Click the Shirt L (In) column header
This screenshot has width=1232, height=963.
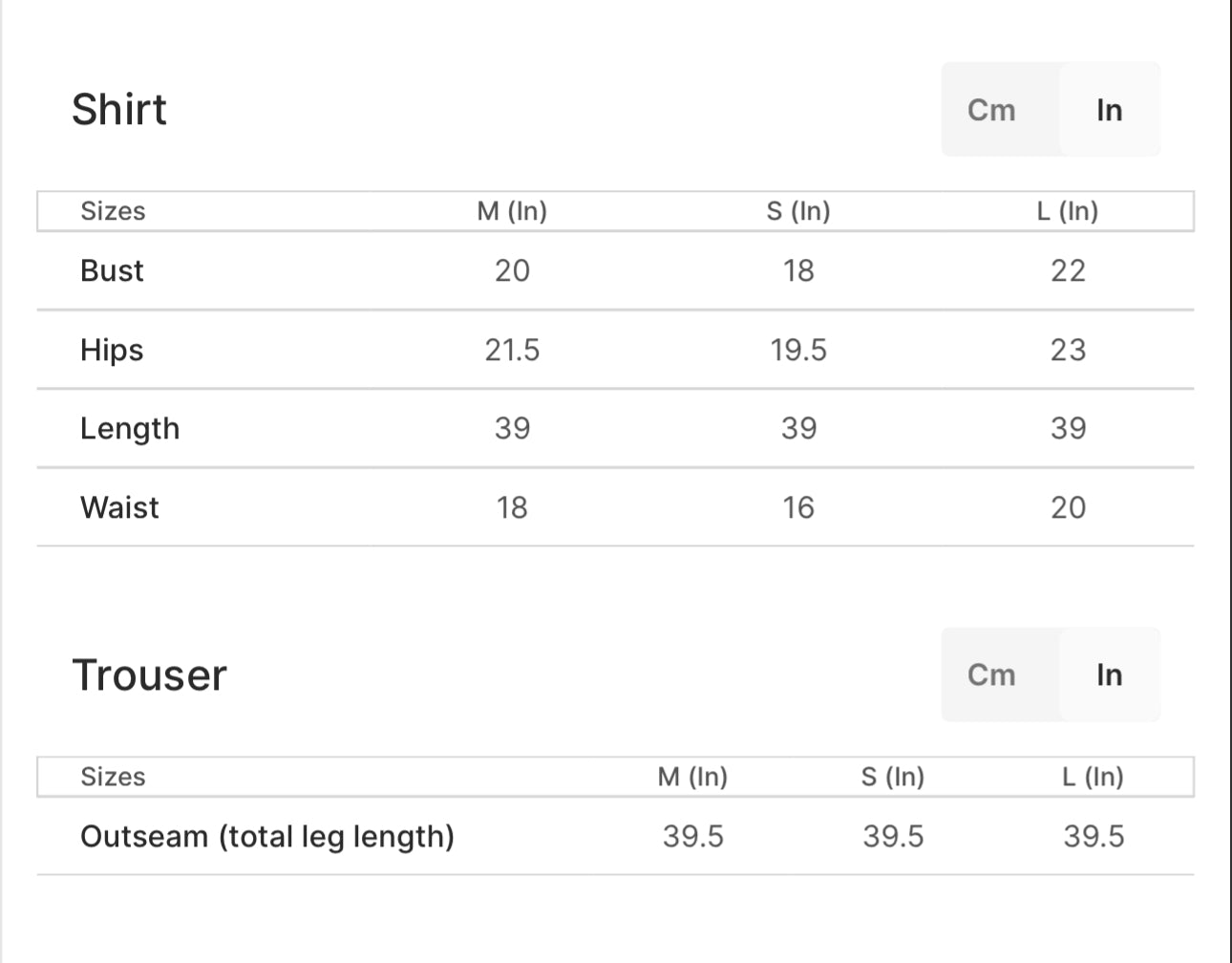click(x=1068, y=211)
